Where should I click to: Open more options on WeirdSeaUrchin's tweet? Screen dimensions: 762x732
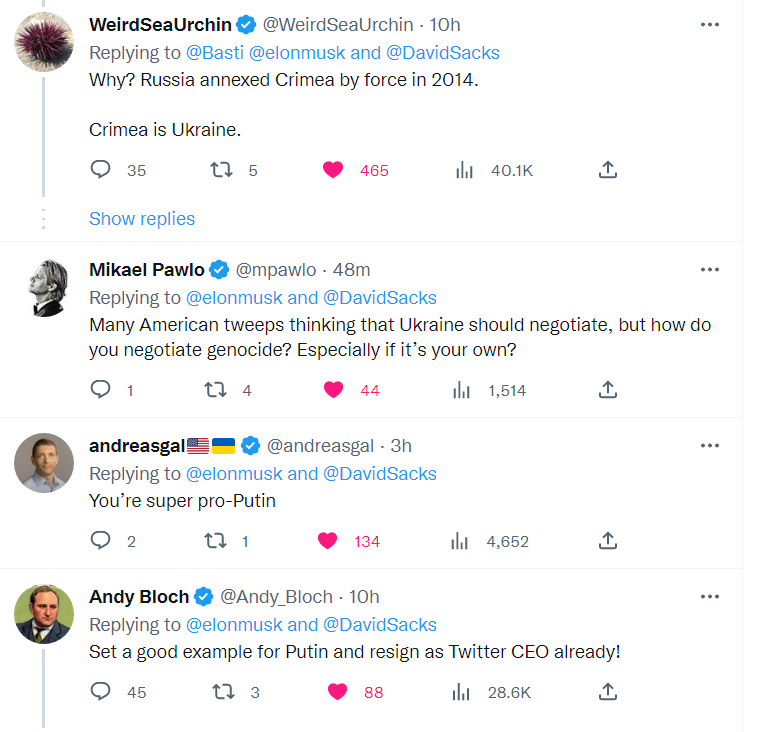point(710,25)
